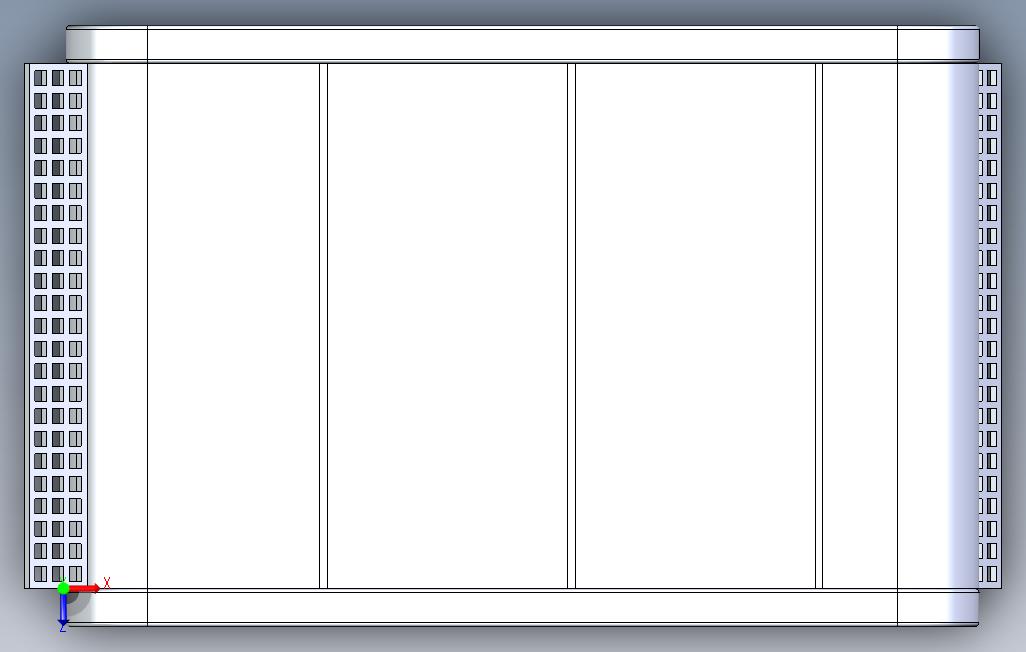1026x652 pixels.
Task: Select the bottom horizontal rail face
Action: tap(522, 607)
